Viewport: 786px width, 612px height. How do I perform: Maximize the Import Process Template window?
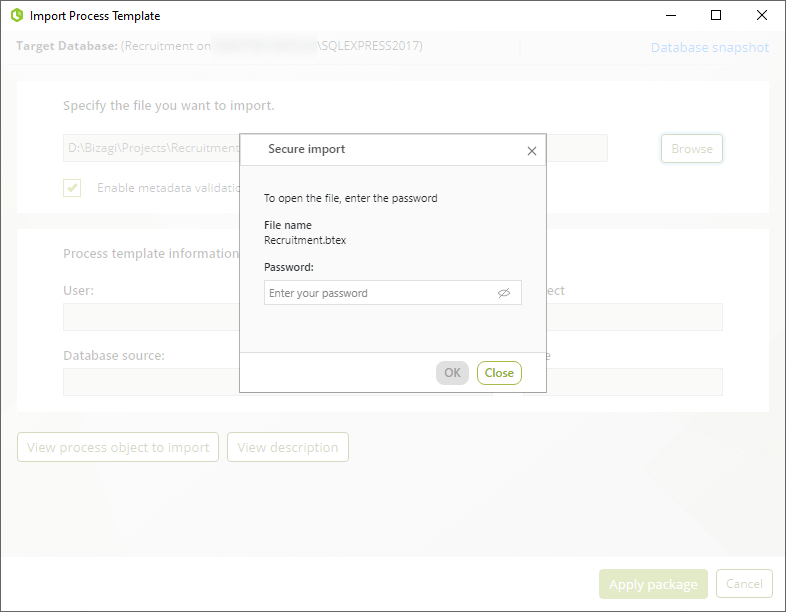tap(716, 15)
